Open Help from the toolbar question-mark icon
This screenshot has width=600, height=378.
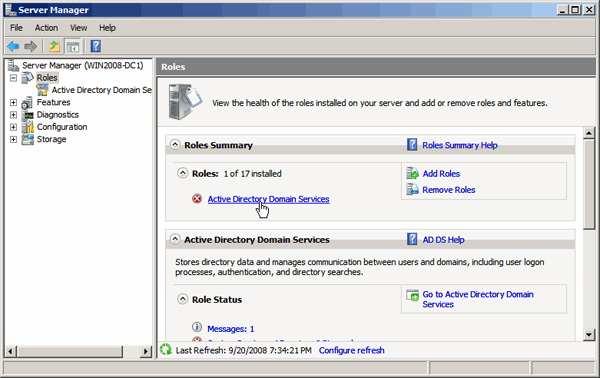click(x=96, y=46)
